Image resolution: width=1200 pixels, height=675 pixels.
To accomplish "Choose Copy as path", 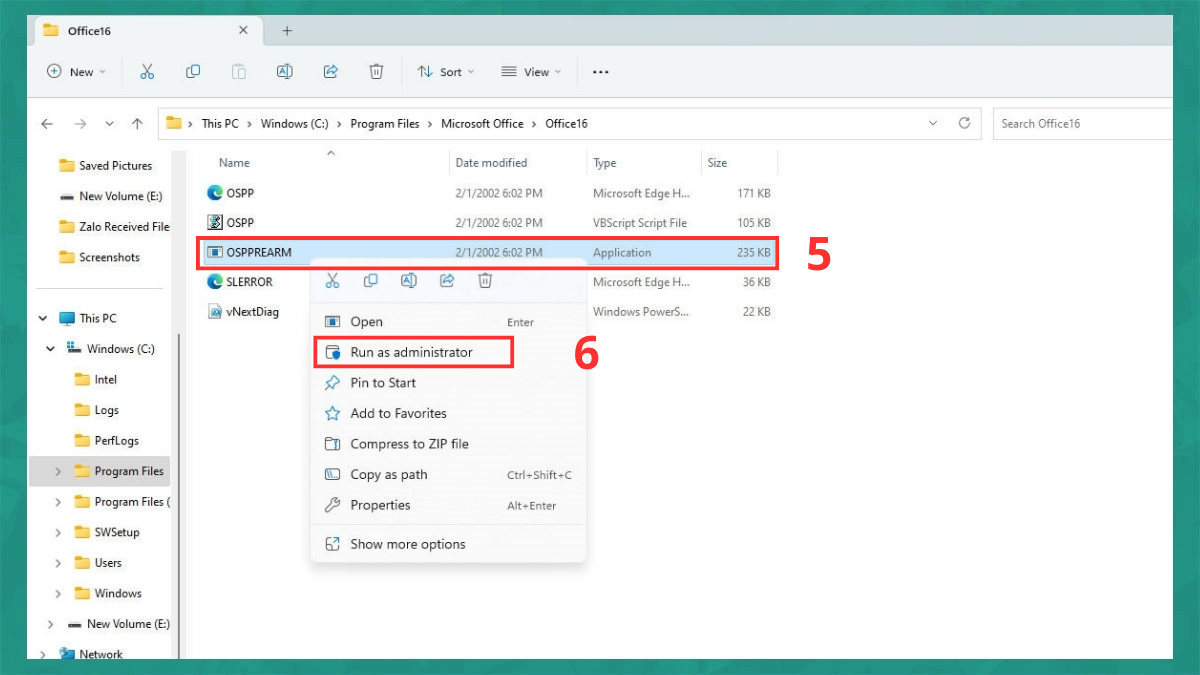I will [448, 475].
